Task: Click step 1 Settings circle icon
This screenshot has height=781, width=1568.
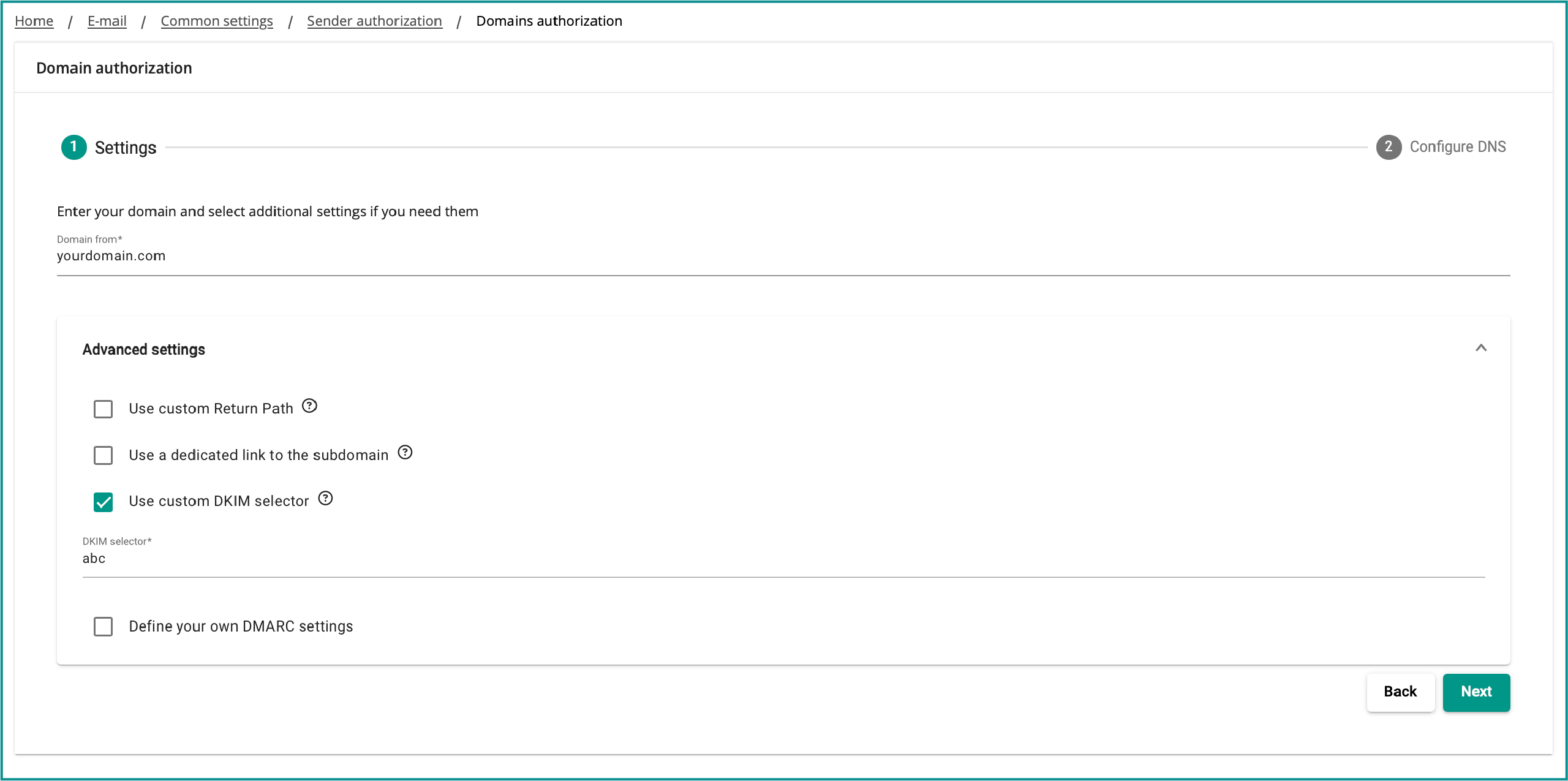Action: coord(74,147)
